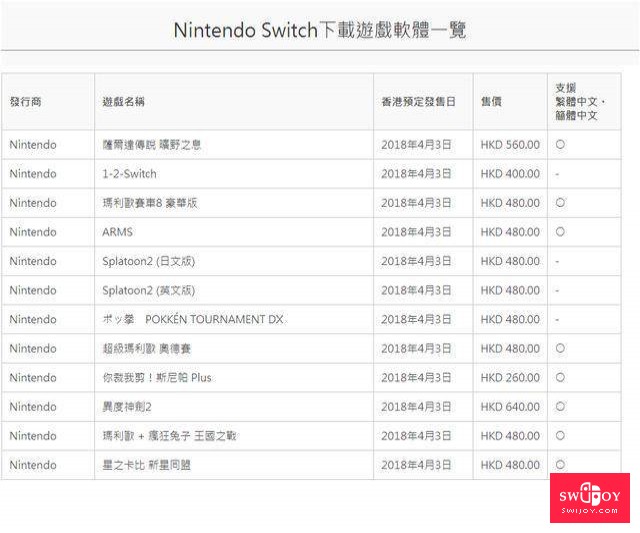This screenshot has height=533, width=640.
Task: Click Splatoon2 (英文版) game name
Action: 149,291
